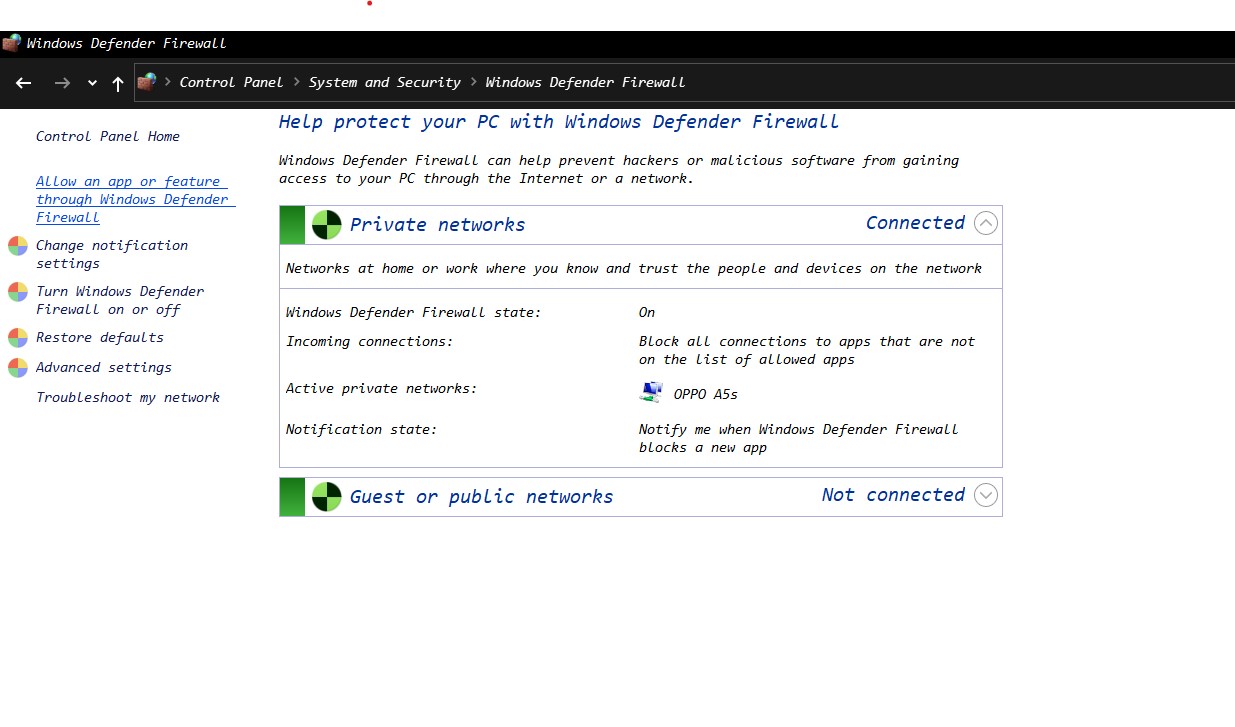Open Troubleshoot my network link
Screen dimensions: 1235x727
coord(128,397)
